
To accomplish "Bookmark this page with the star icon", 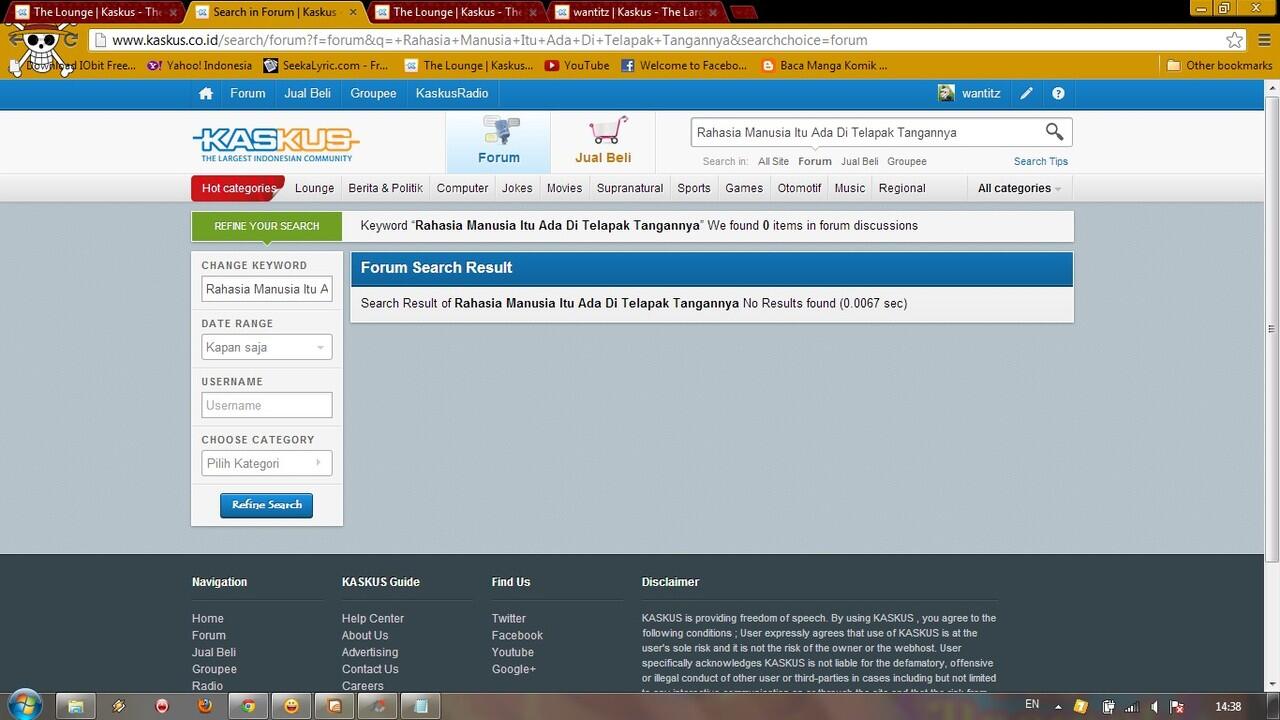I will (1235, 40).
